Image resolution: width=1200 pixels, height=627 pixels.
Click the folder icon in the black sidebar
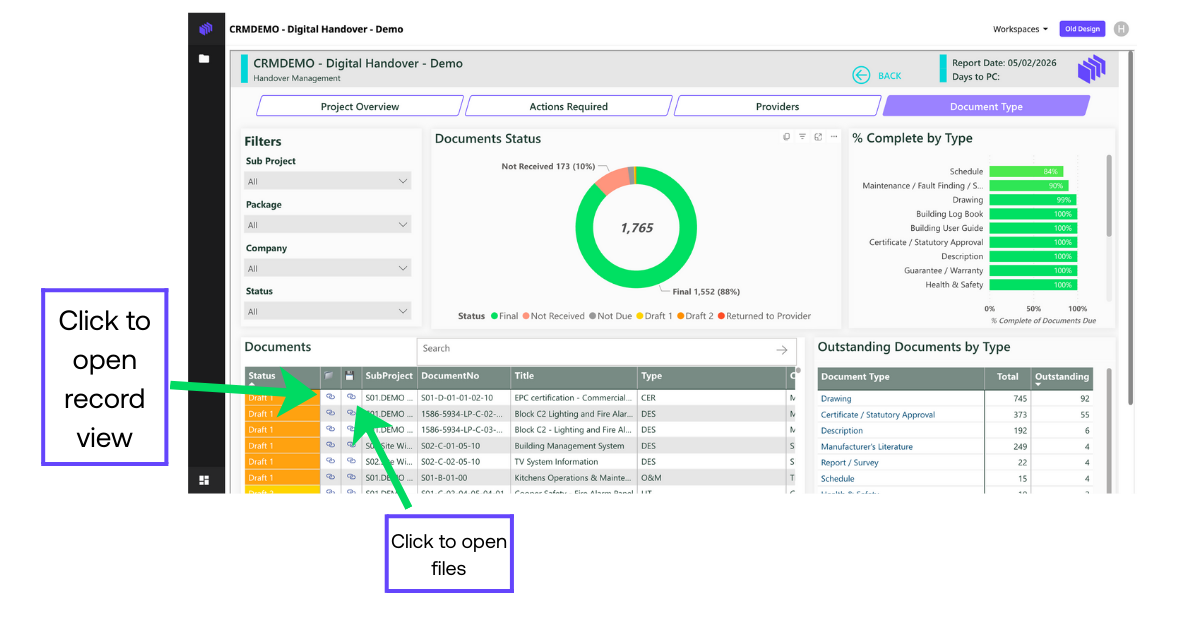[204, 58]
